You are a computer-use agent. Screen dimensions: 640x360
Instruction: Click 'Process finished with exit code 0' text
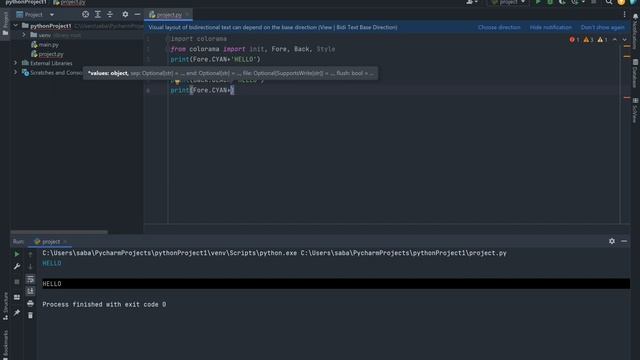point(104,304)
